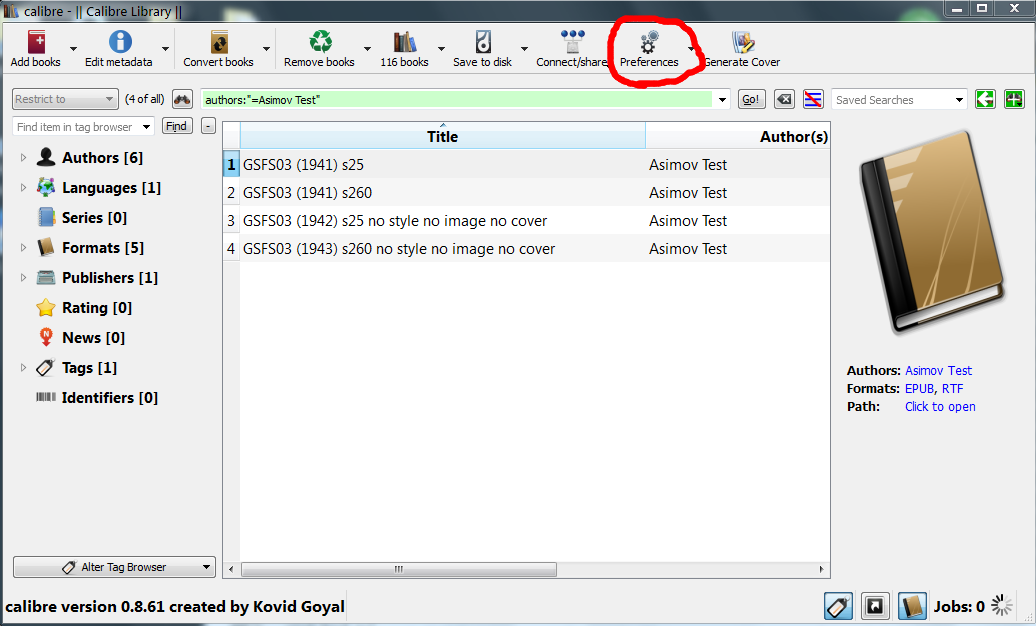This screenshot has width=1036, height=626.
Task: Click horizontal scrollbar right arrow
Action: pyautogui.click(x=821, y=569)
